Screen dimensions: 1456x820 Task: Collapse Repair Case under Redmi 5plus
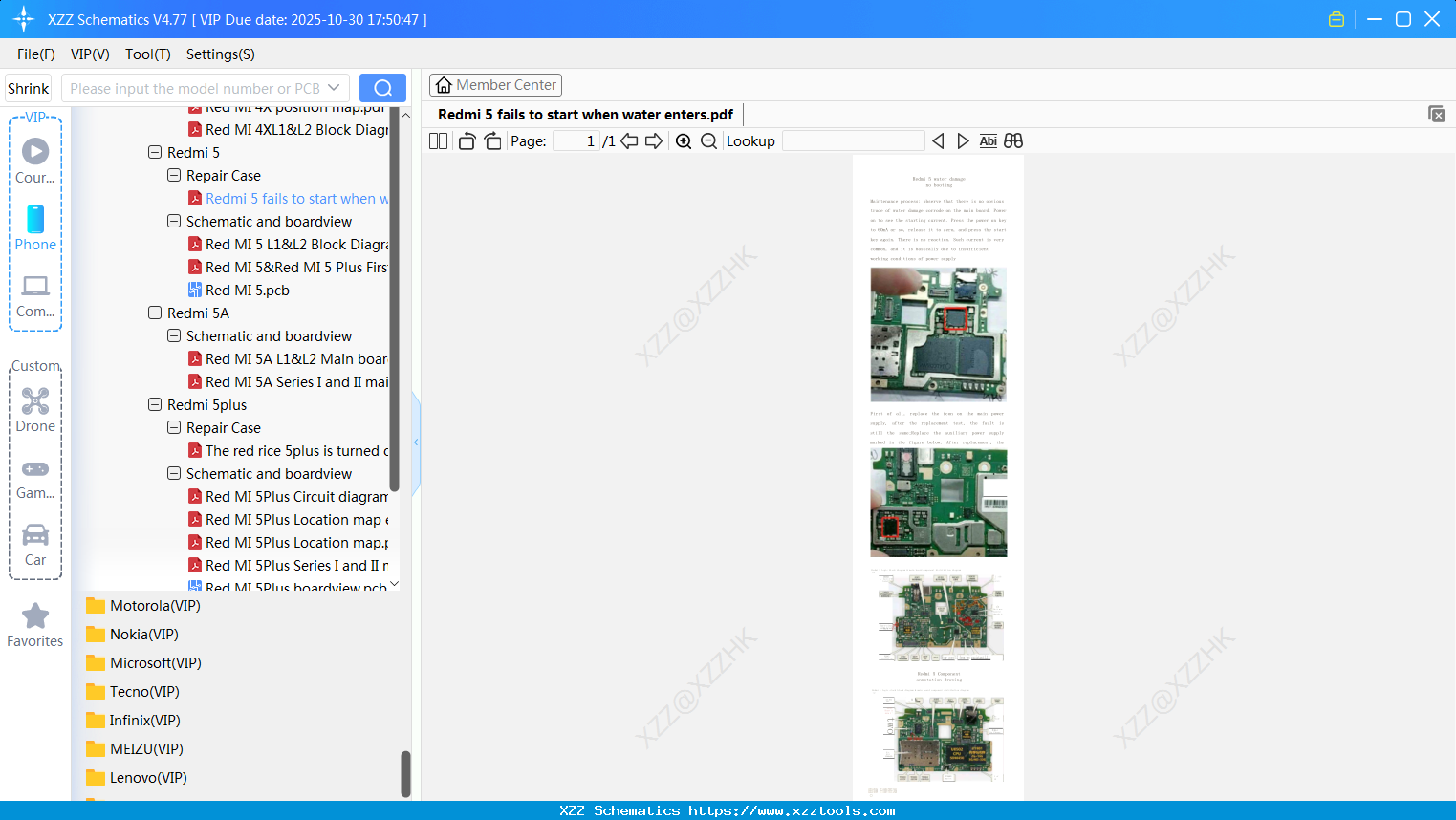pyautogui.click(x=174, y=428)
